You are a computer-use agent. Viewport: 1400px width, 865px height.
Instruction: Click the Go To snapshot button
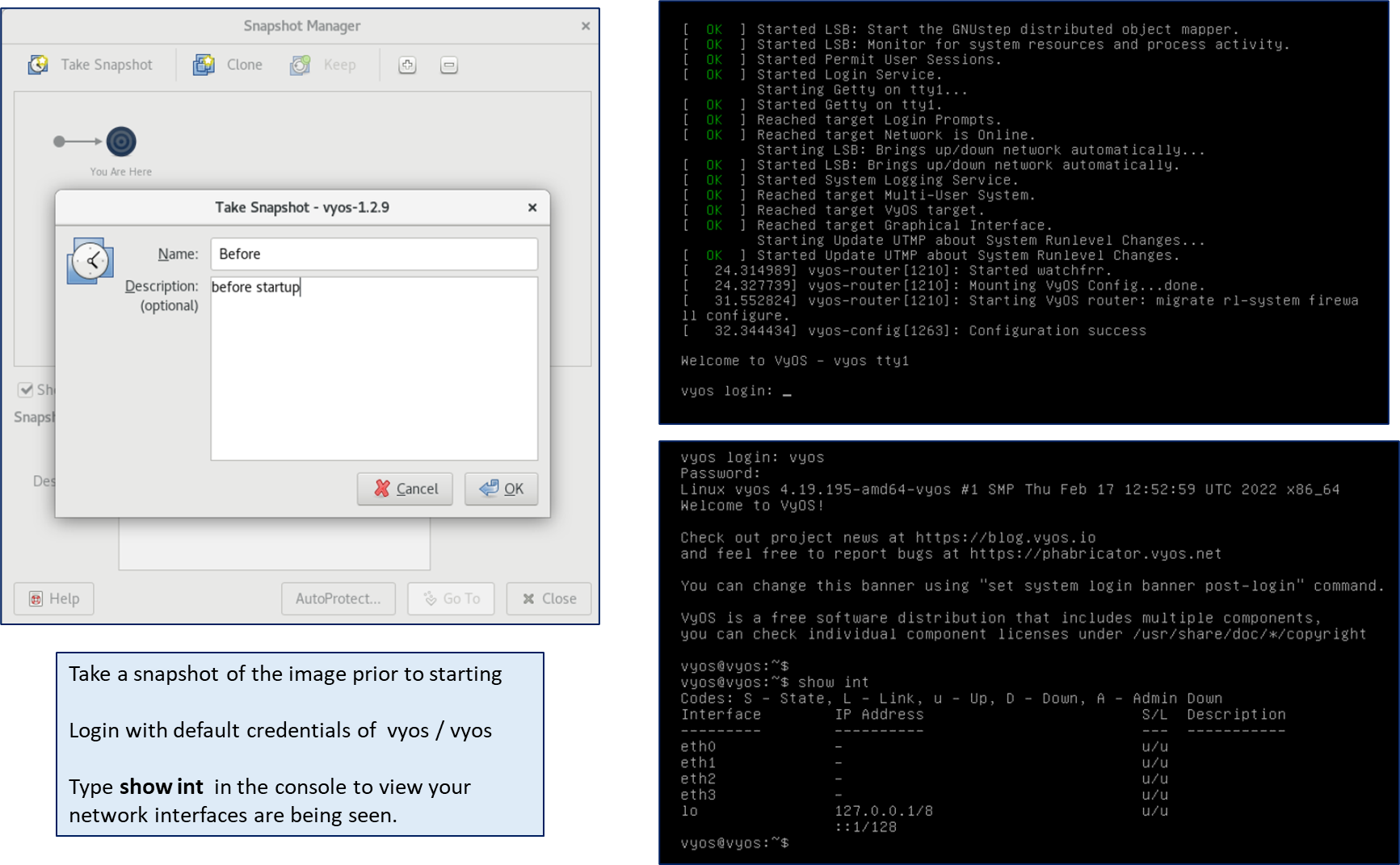(451, 598)
